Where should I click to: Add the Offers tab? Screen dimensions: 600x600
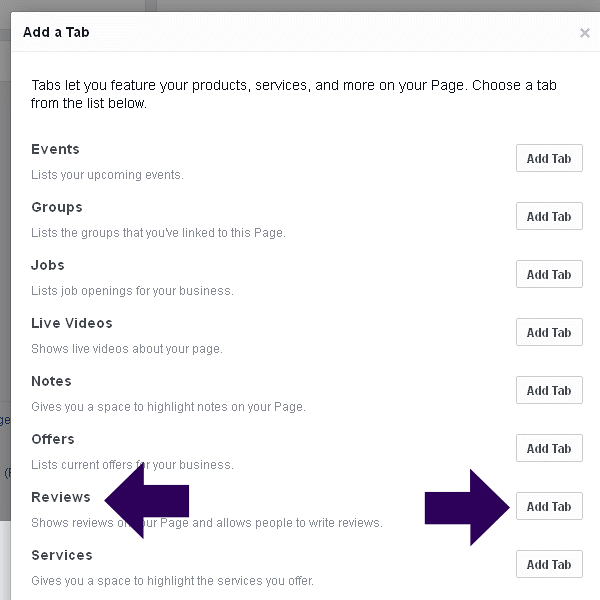(549, 448)
